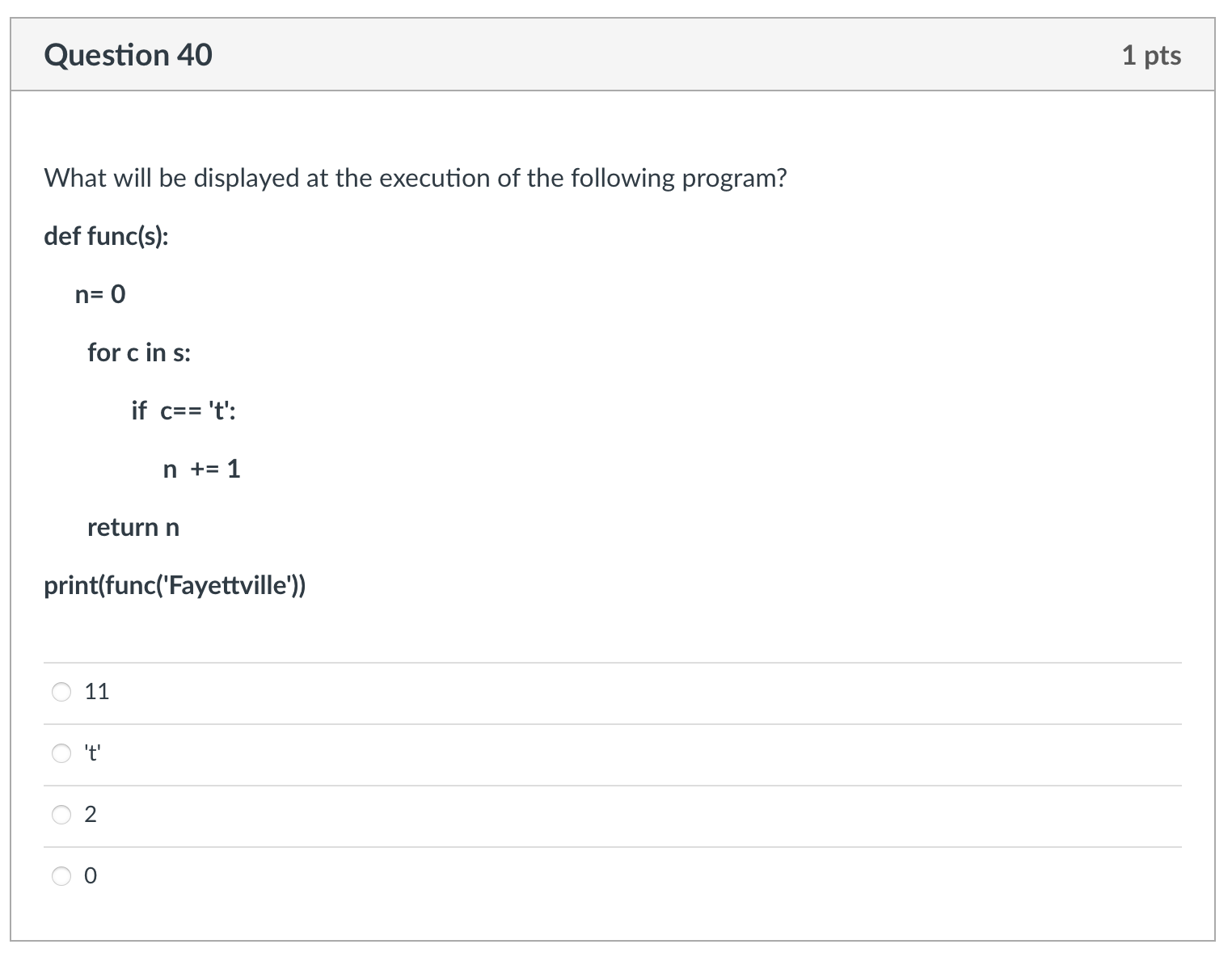Click the for c in s: line
1232x978 pixels.
tap(139, 352)
